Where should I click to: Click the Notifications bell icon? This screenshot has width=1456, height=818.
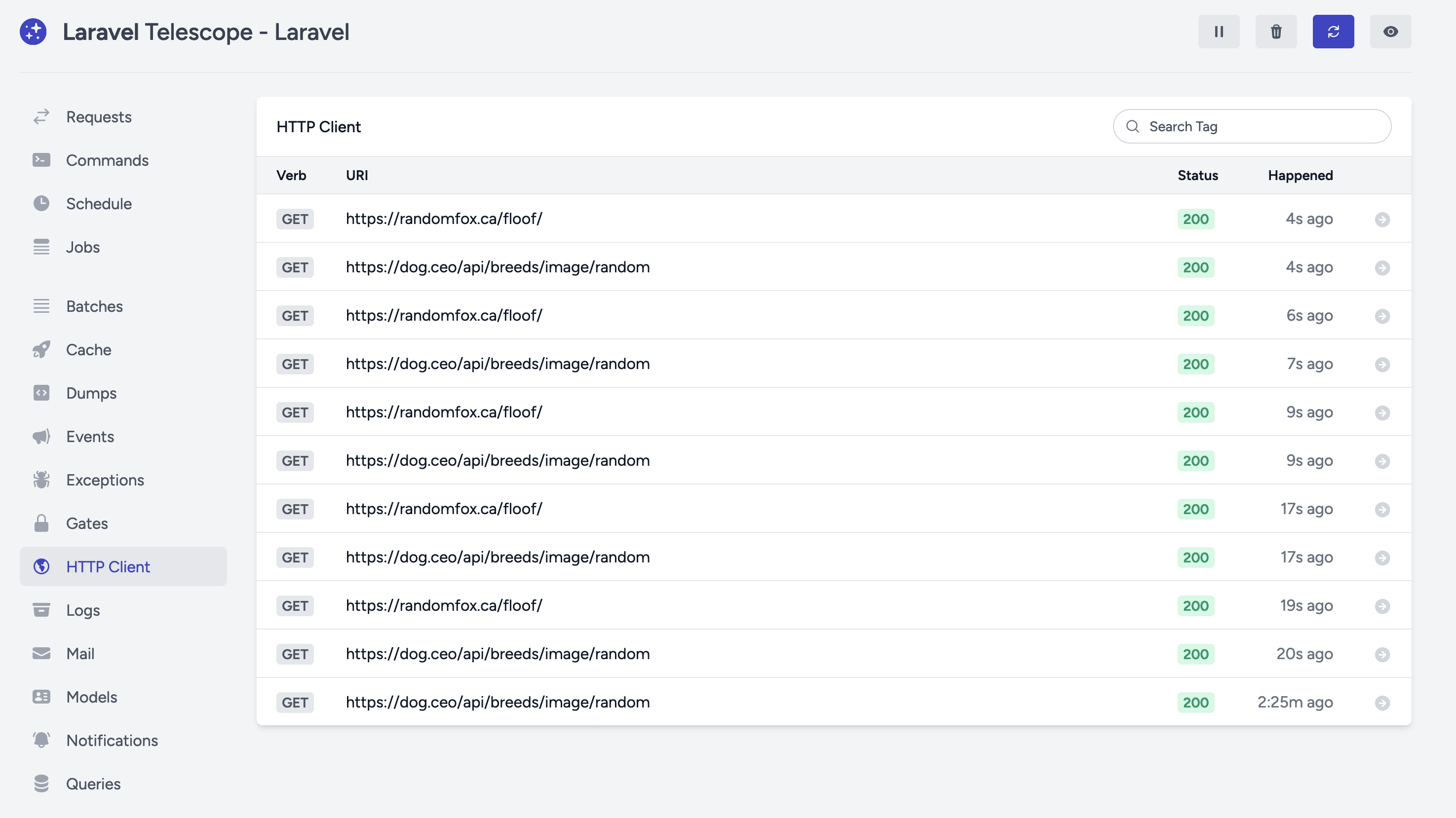[x=41, y=740]
